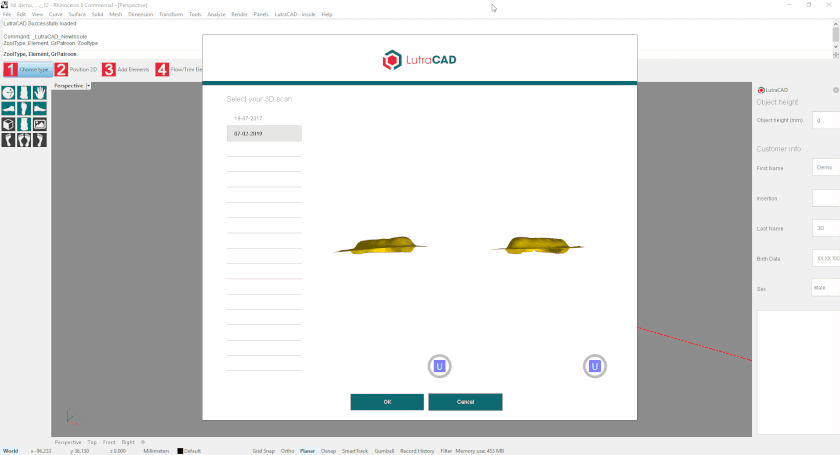Click the right foot 3D scan preview
840x455 pixels.
[537, 245]
